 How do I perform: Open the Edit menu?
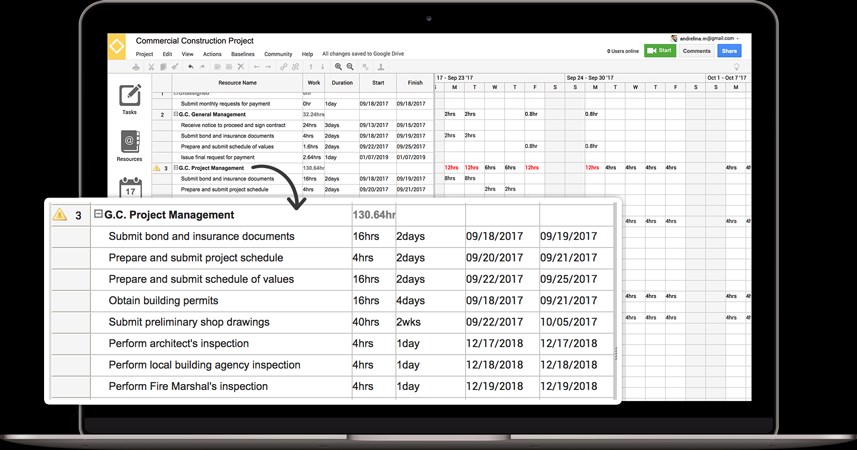(x=167, y=54)
